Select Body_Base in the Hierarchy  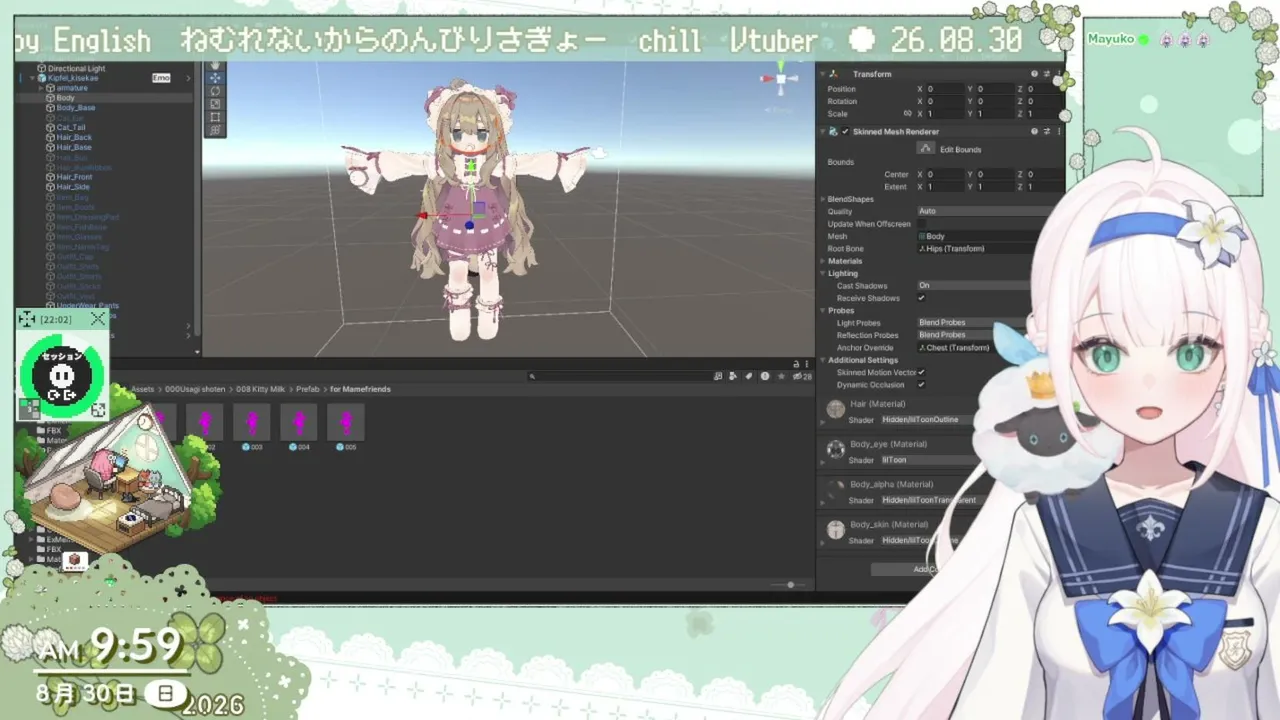[x=76, y=108]
